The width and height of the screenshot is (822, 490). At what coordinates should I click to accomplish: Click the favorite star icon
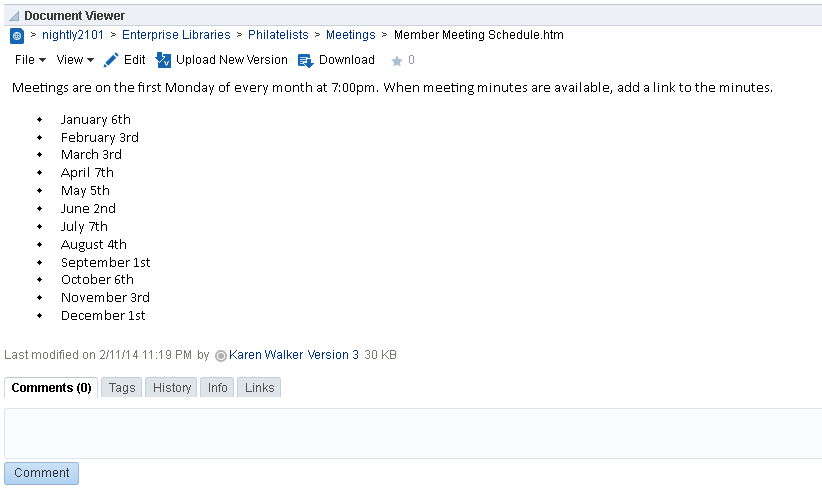397,61
